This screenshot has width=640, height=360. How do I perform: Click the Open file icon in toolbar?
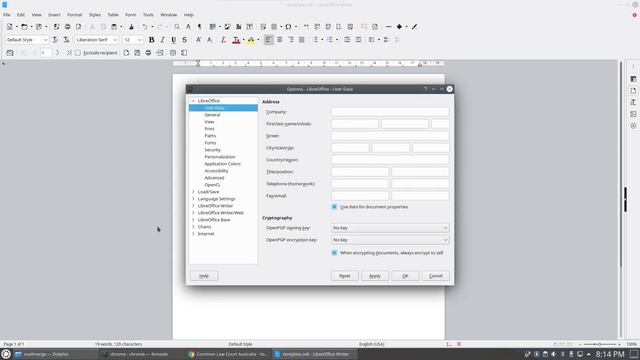(x=24, y=27)
